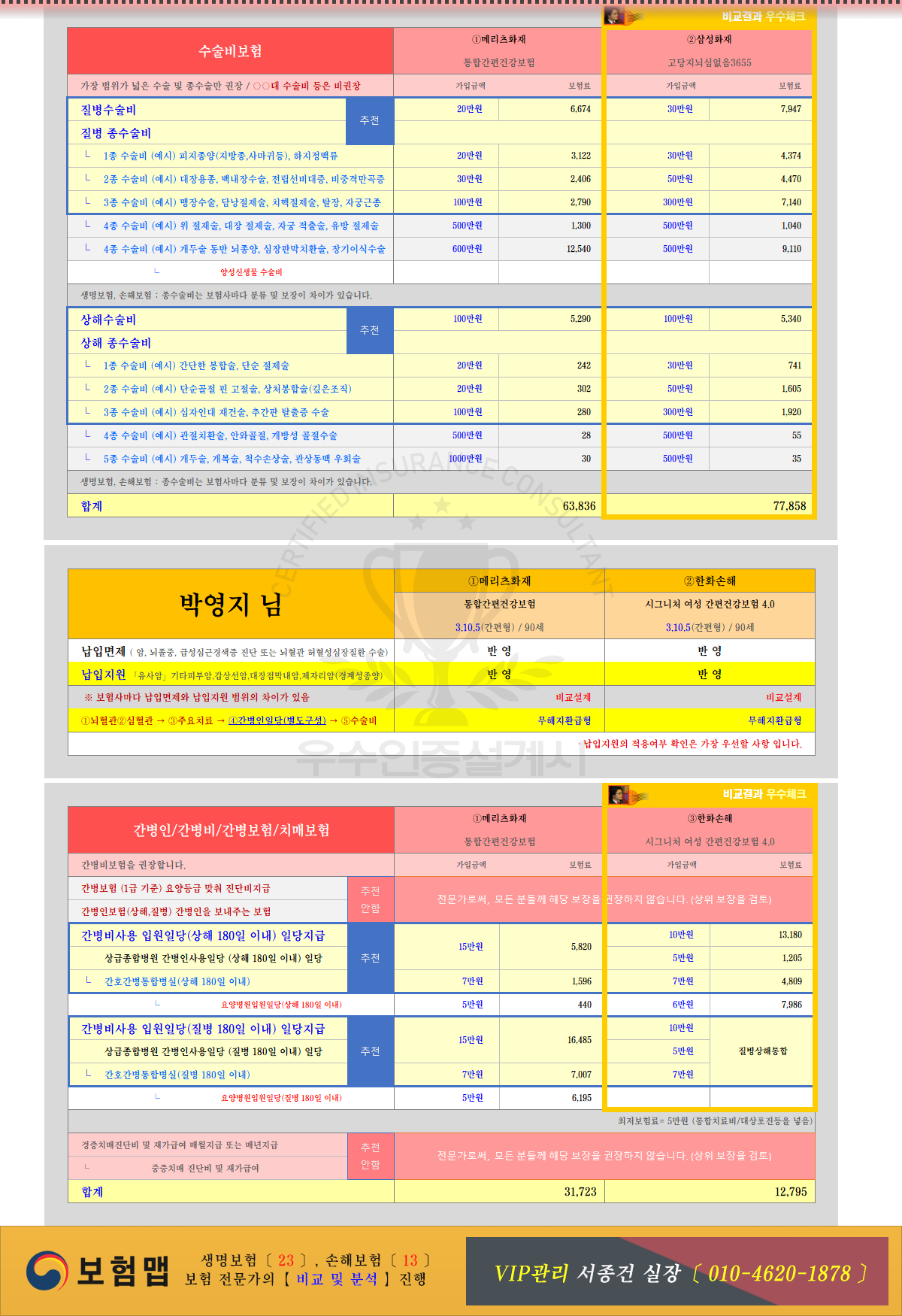Image resolution: width=902 pixels, height=1316 pixels.
Task: Click the 1000만원 coverage amount
Action: point(466,459)
